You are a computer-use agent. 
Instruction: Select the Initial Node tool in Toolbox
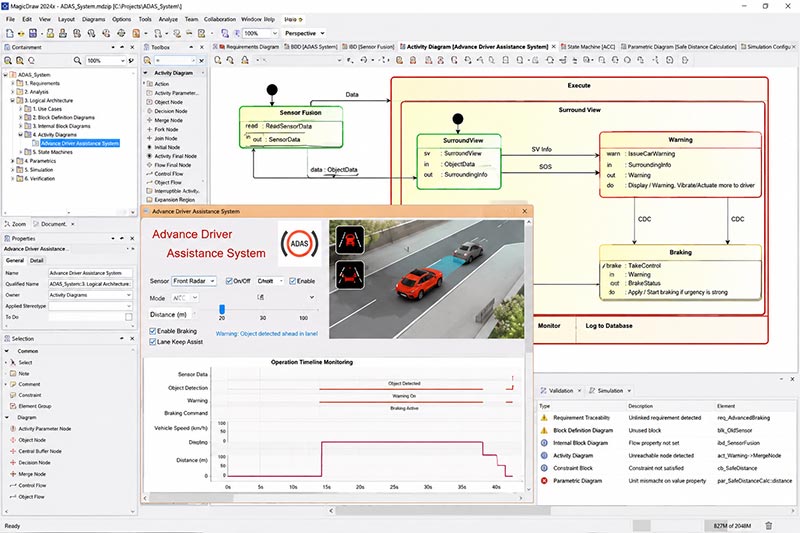click(167, 147)
